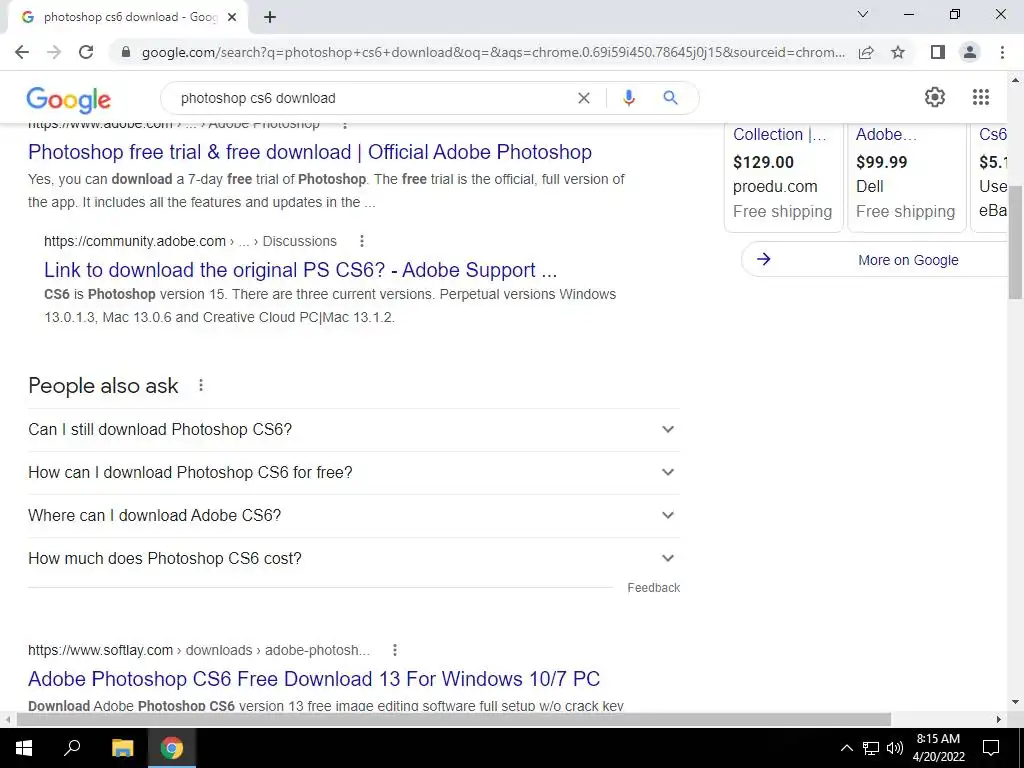Viewport: 1024px width, 768px height.
Task: Go to Google homepage via logo
Action: point(69,100)
